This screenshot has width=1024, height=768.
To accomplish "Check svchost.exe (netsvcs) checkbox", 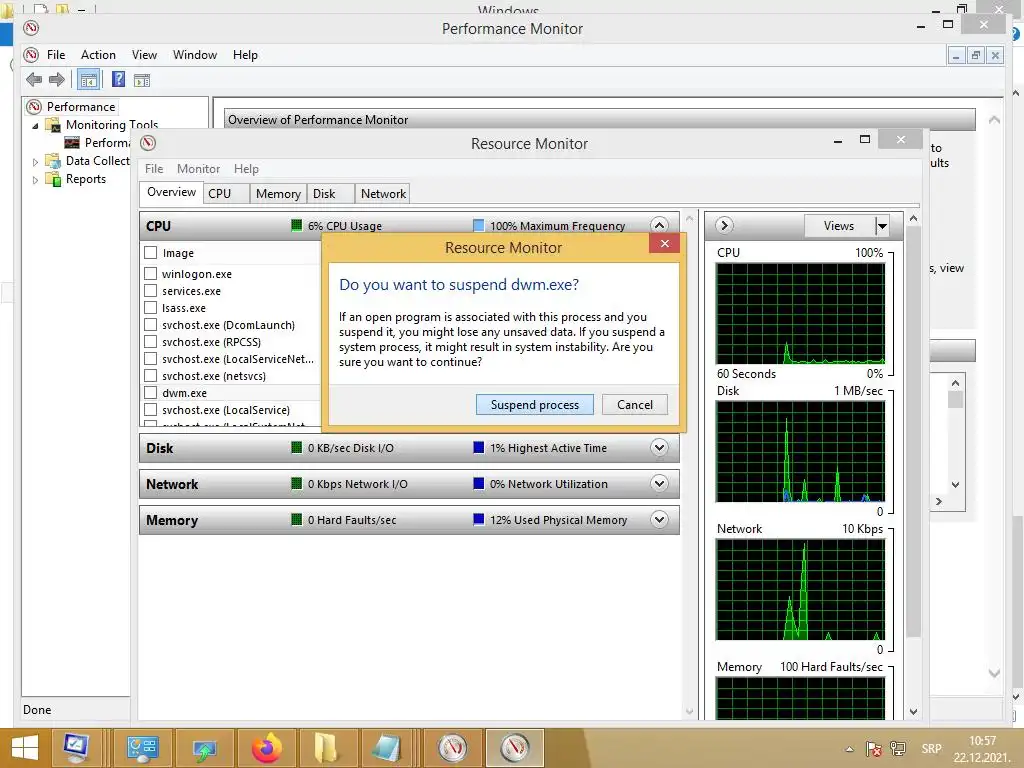I will point(151,376).
